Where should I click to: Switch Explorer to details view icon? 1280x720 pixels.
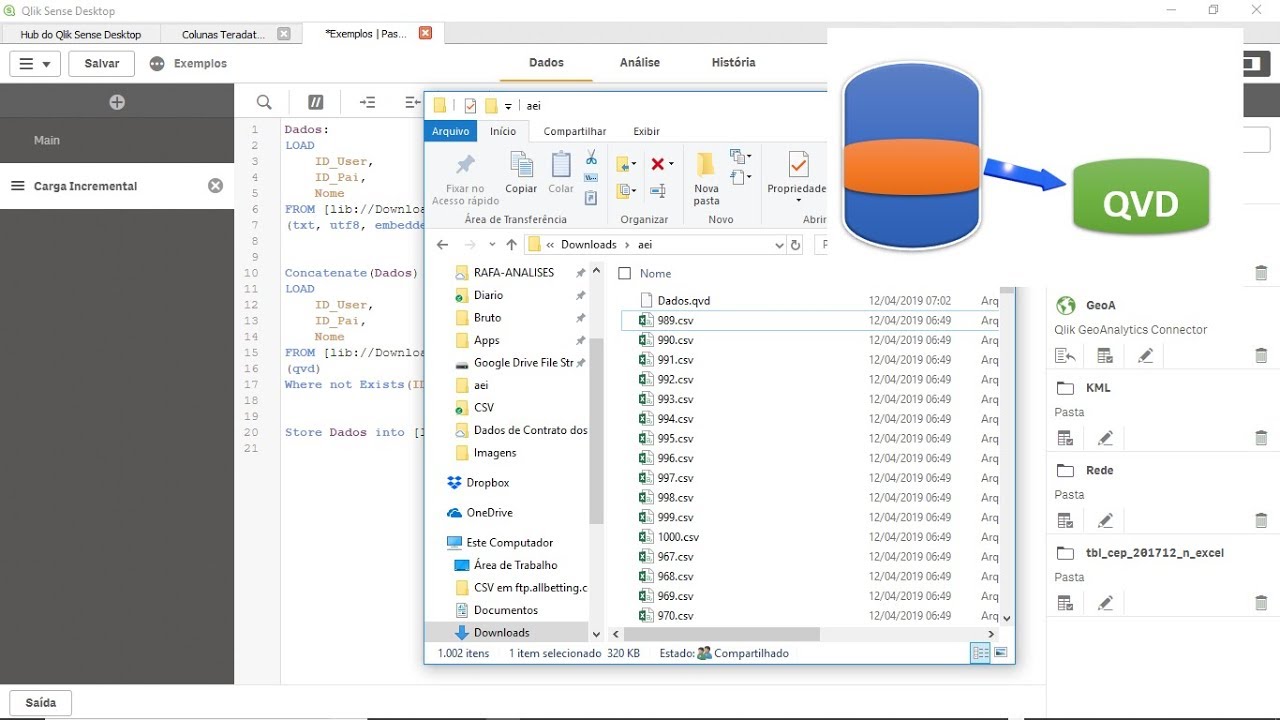point(980,653)
